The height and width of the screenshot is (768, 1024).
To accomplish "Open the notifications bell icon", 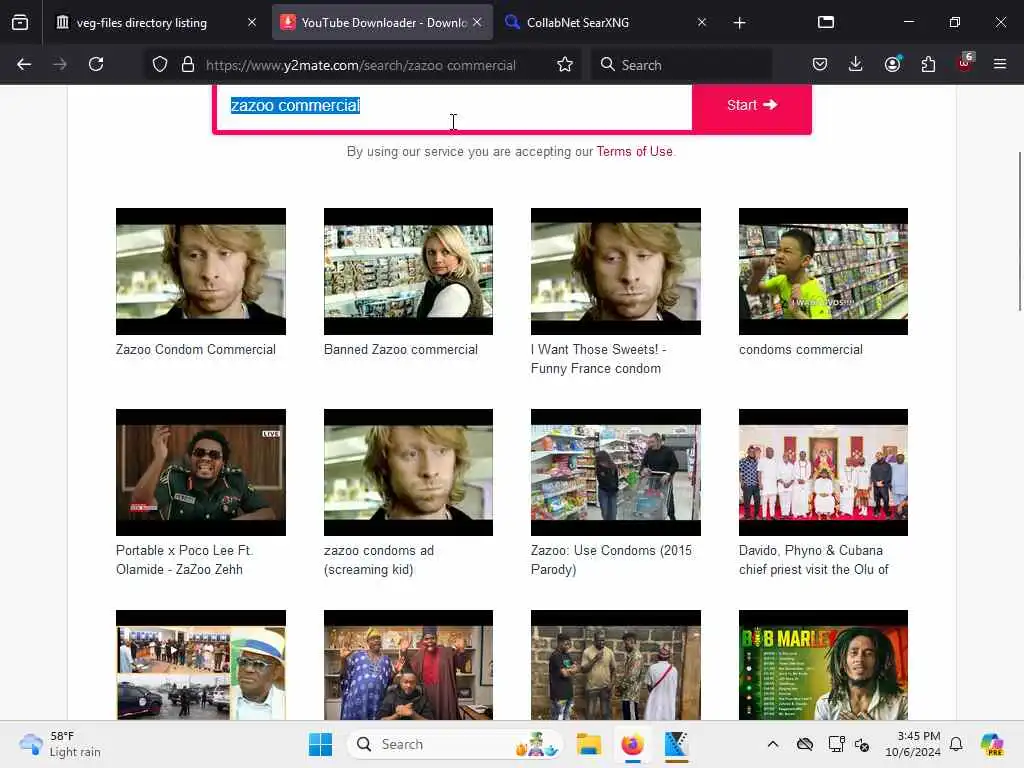I will click(956, 744).
